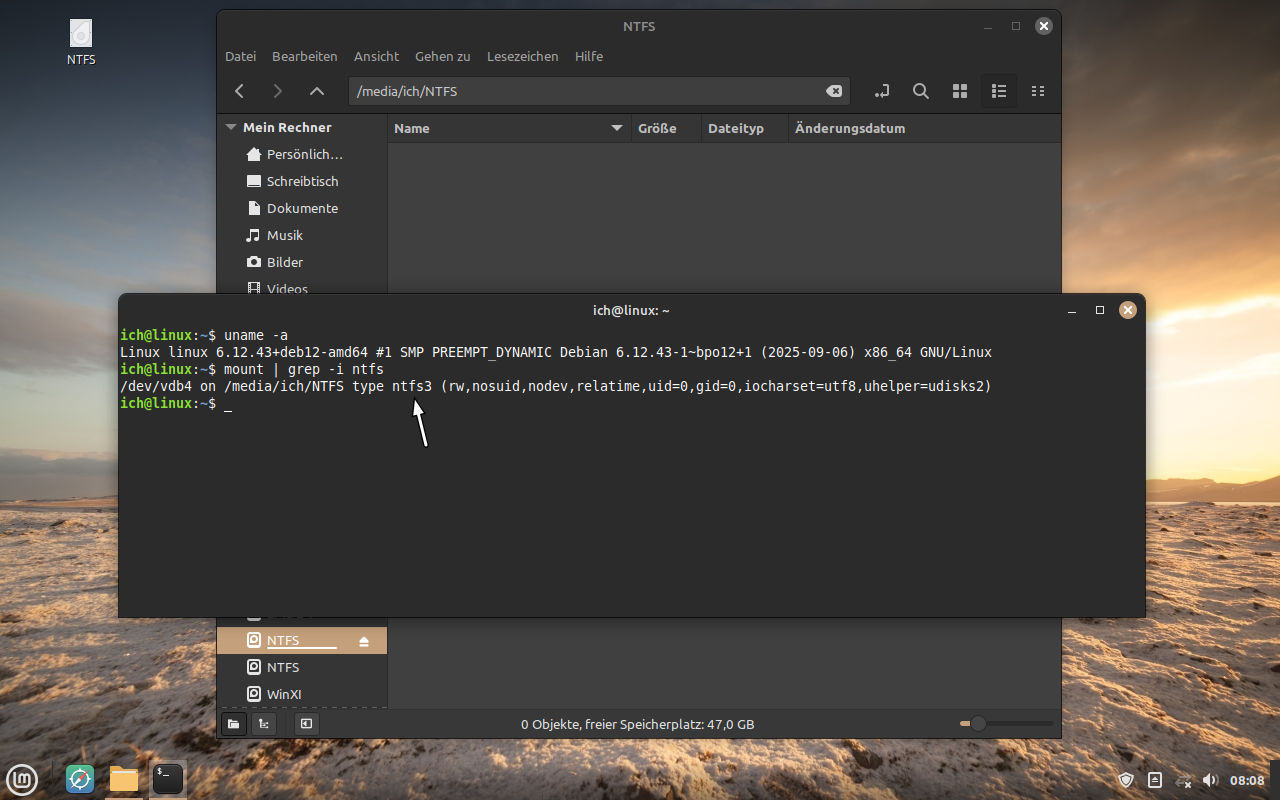The image size is (1280, 800).
Task: Open the Ansicht menu
Action: pos(376,57)
